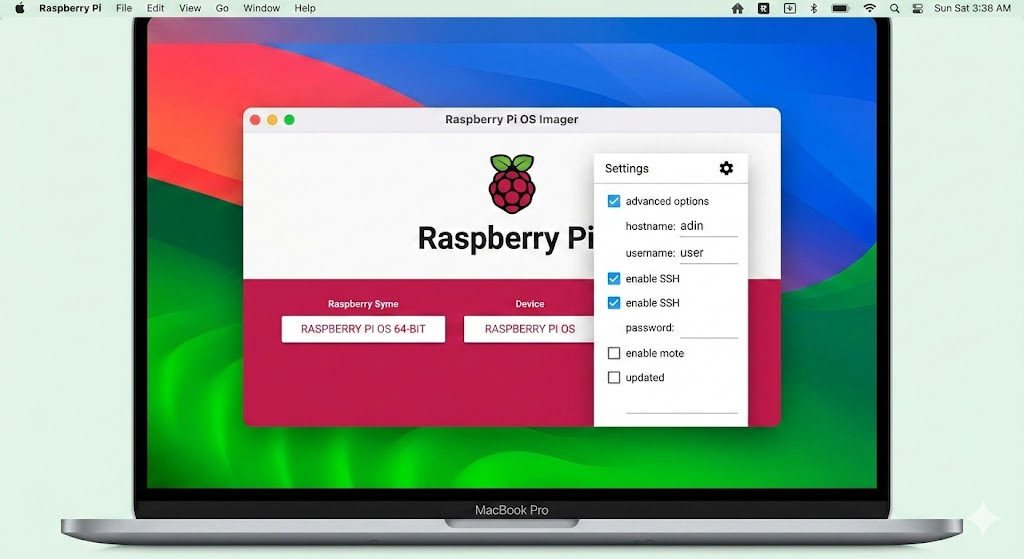Focus the empty password field
The image size is (1024, 559).
point(709,328)
